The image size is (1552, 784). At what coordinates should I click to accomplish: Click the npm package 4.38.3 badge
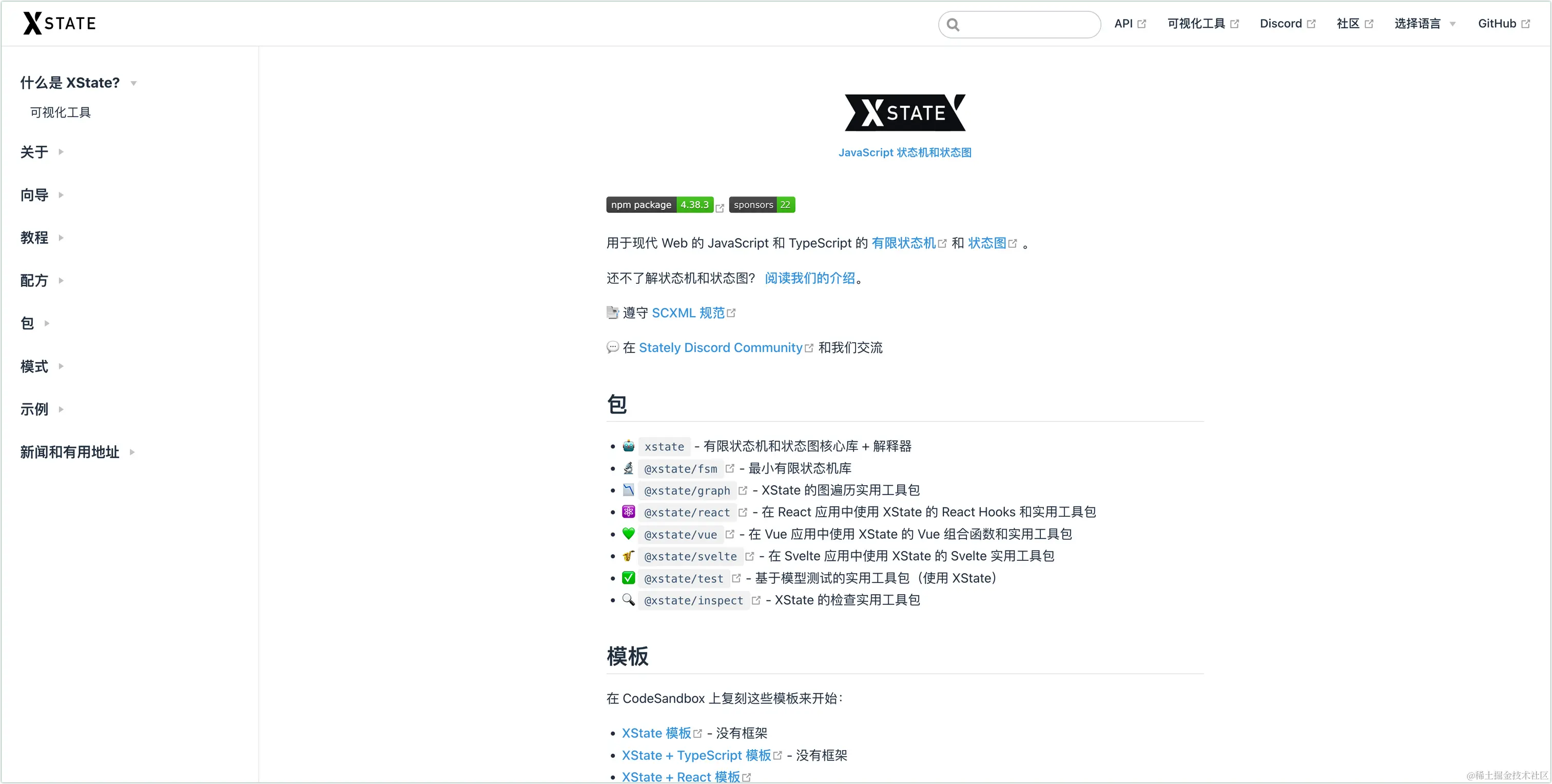point(659,205)
